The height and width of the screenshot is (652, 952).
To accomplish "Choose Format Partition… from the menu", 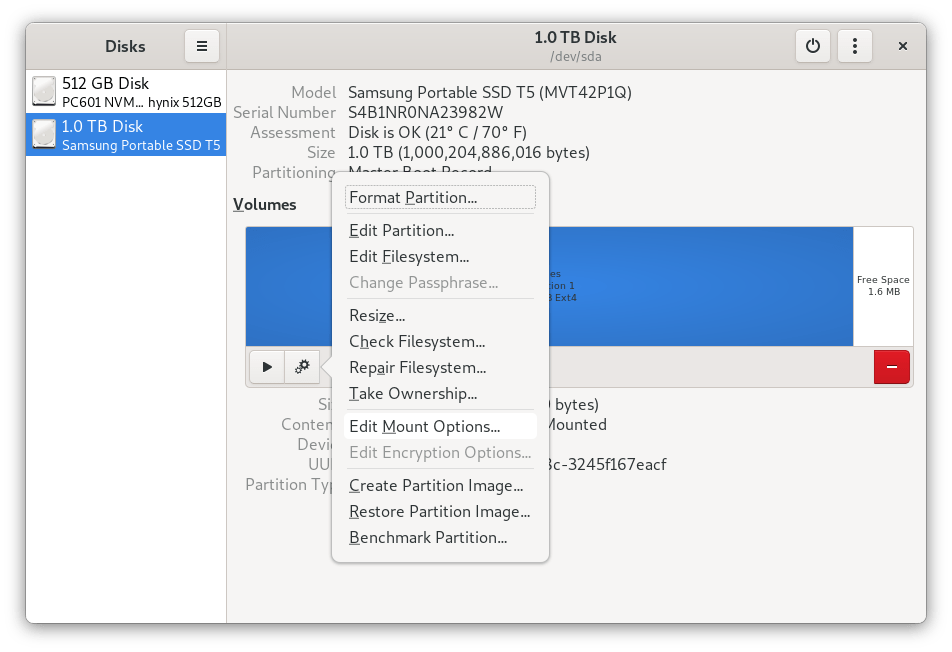I will pos(440,198).
